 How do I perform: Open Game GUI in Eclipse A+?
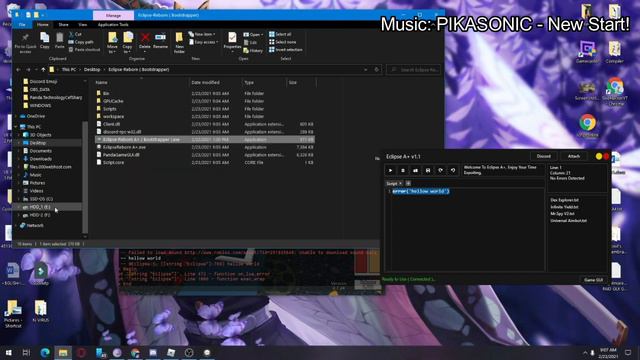pyautogui.click(x=593, y=280)
